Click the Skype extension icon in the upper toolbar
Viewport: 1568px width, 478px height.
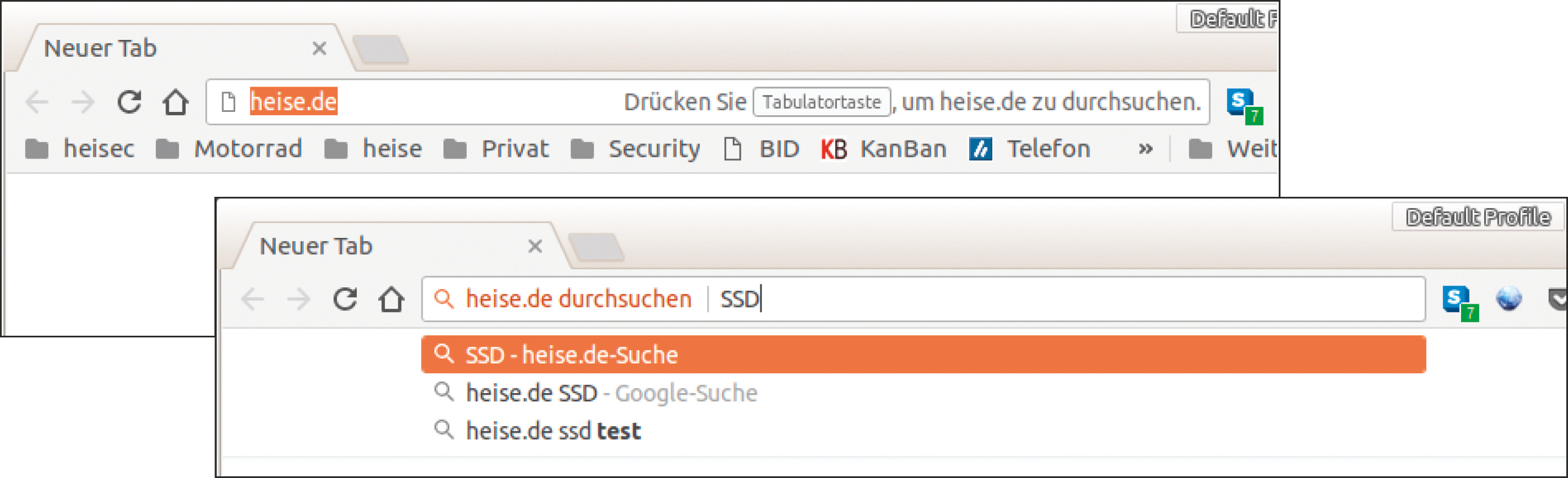tap(1243, 105)
